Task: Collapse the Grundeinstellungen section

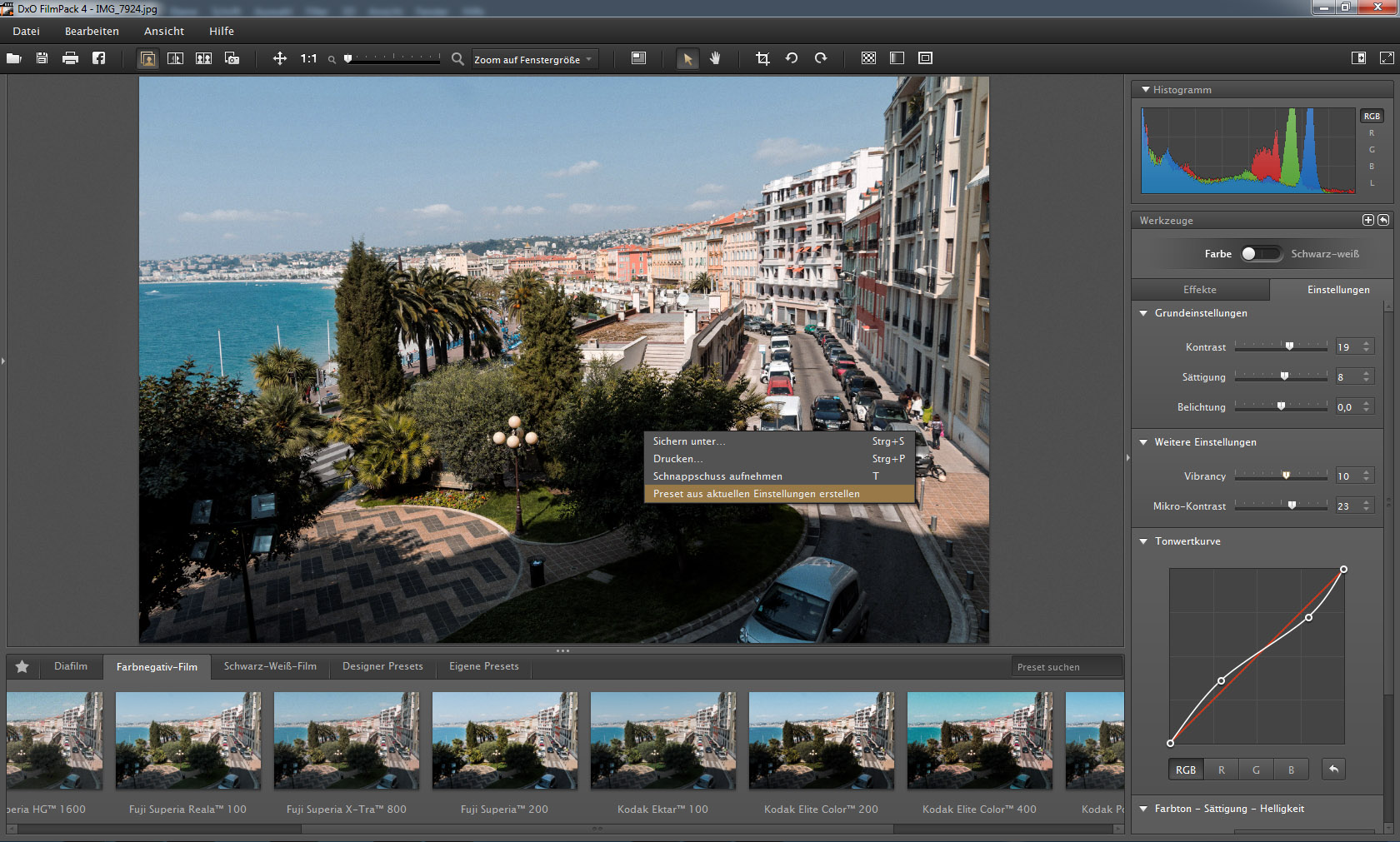Action: point(1144,313)
